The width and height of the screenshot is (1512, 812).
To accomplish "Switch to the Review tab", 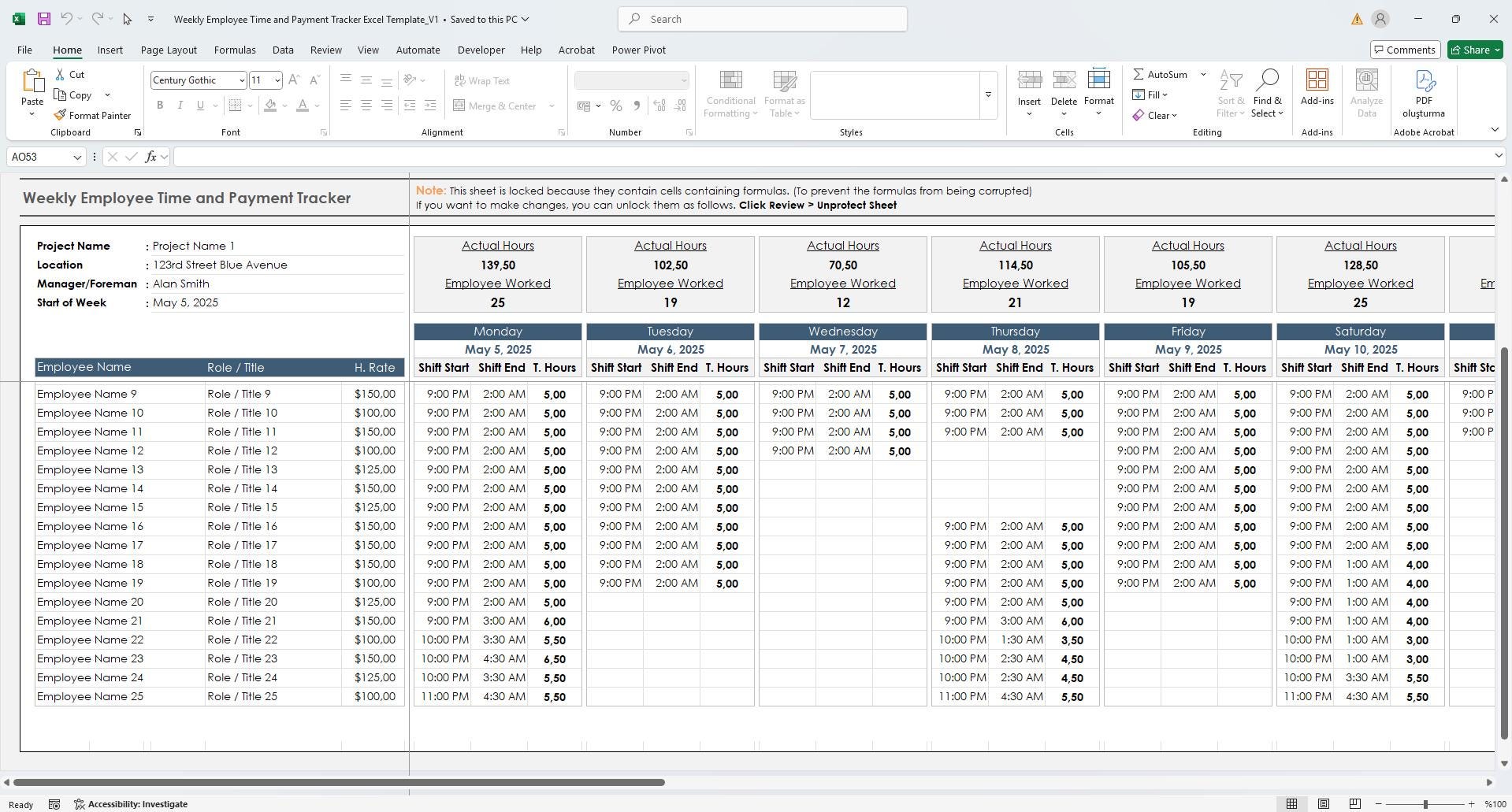I will (x=325, y=50).
